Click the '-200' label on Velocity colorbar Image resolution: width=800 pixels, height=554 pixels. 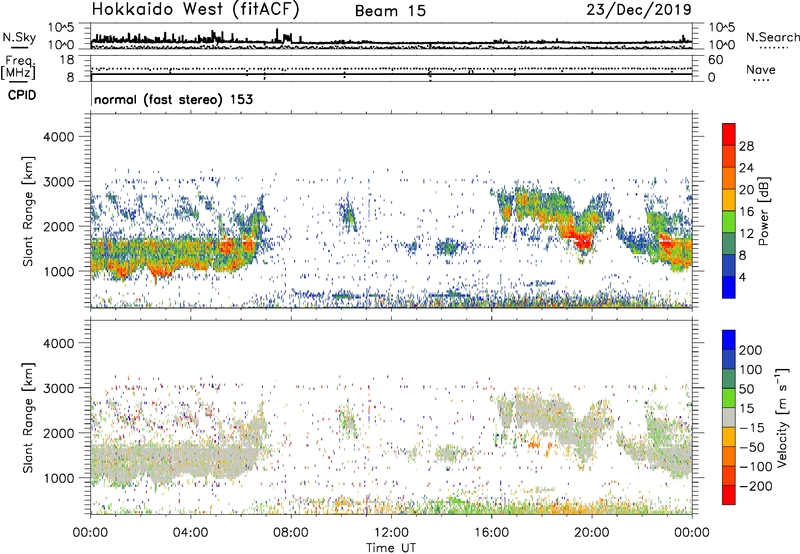pos(755,486)
